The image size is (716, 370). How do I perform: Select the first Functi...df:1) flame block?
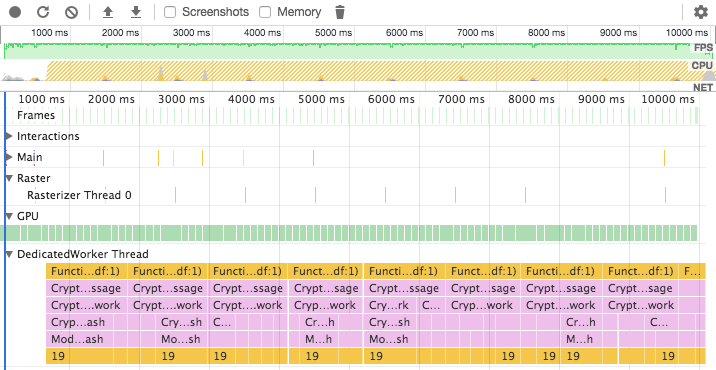pyautogui.click(x=86, y=271)
